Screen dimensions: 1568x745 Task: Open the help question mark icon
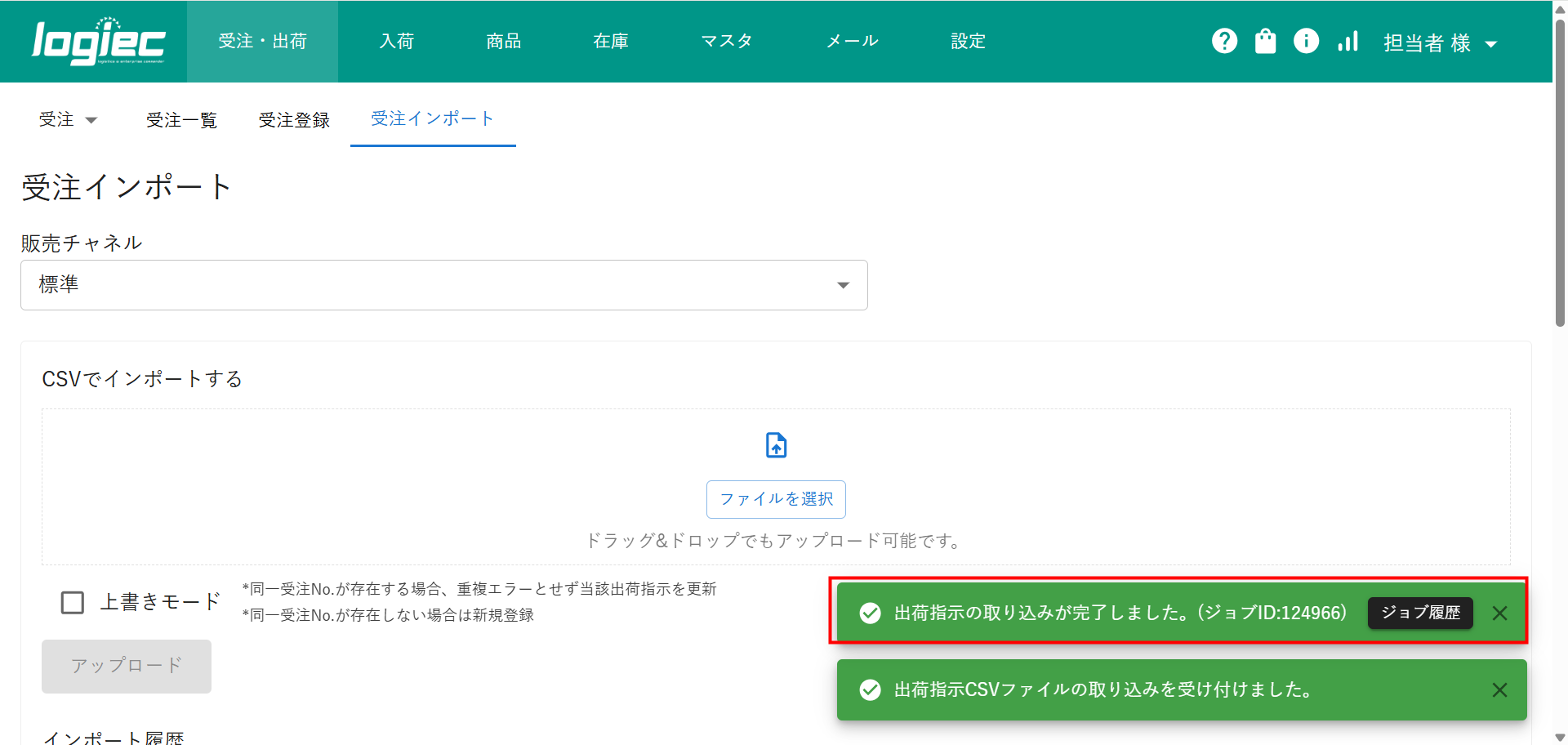(x=1224, y=41)
